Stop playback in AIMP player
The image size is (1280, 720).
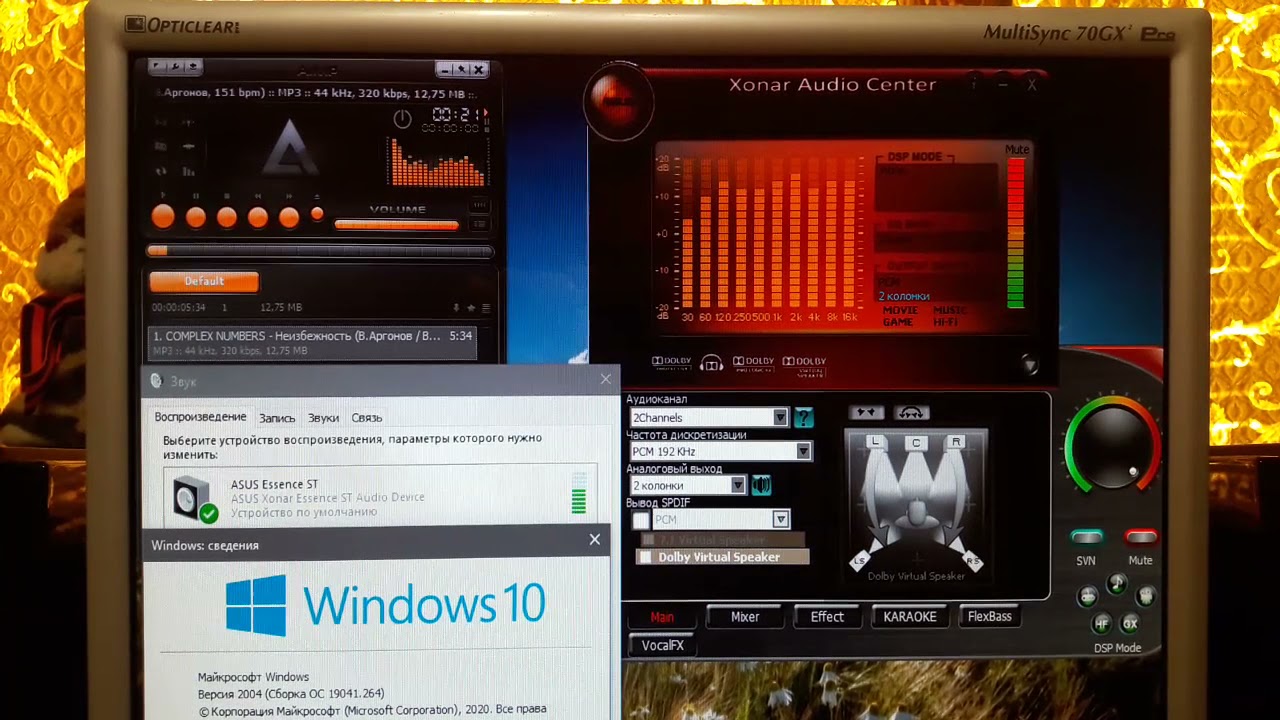click(x=227, y=216)
